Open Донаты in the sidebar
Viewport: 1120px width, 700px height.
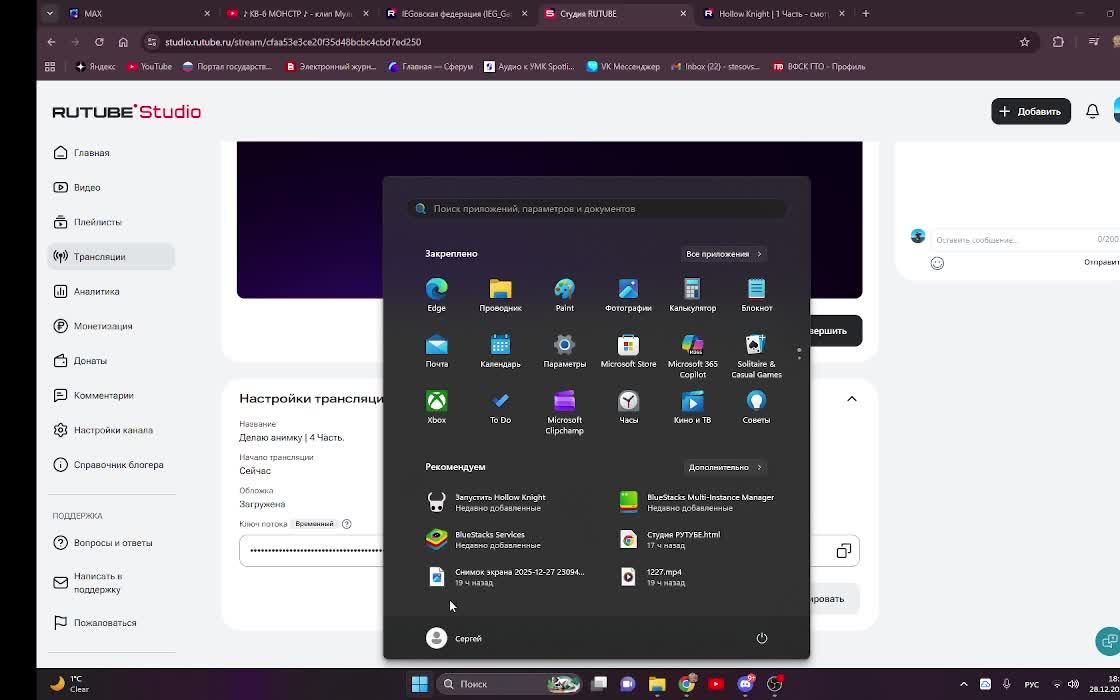click(111, 361)
